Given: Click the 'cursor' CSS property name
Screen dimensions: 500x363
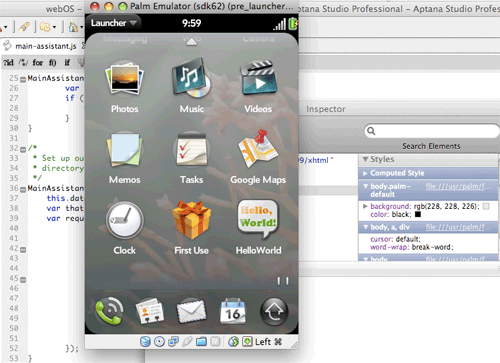Looking at the screenshot, I should coord(381,239).
